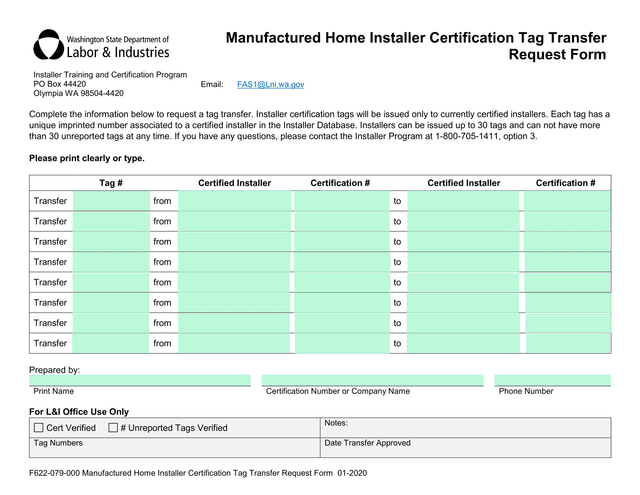
Task: Click first row 'from' Certification # field
Action: click(340, 201)
